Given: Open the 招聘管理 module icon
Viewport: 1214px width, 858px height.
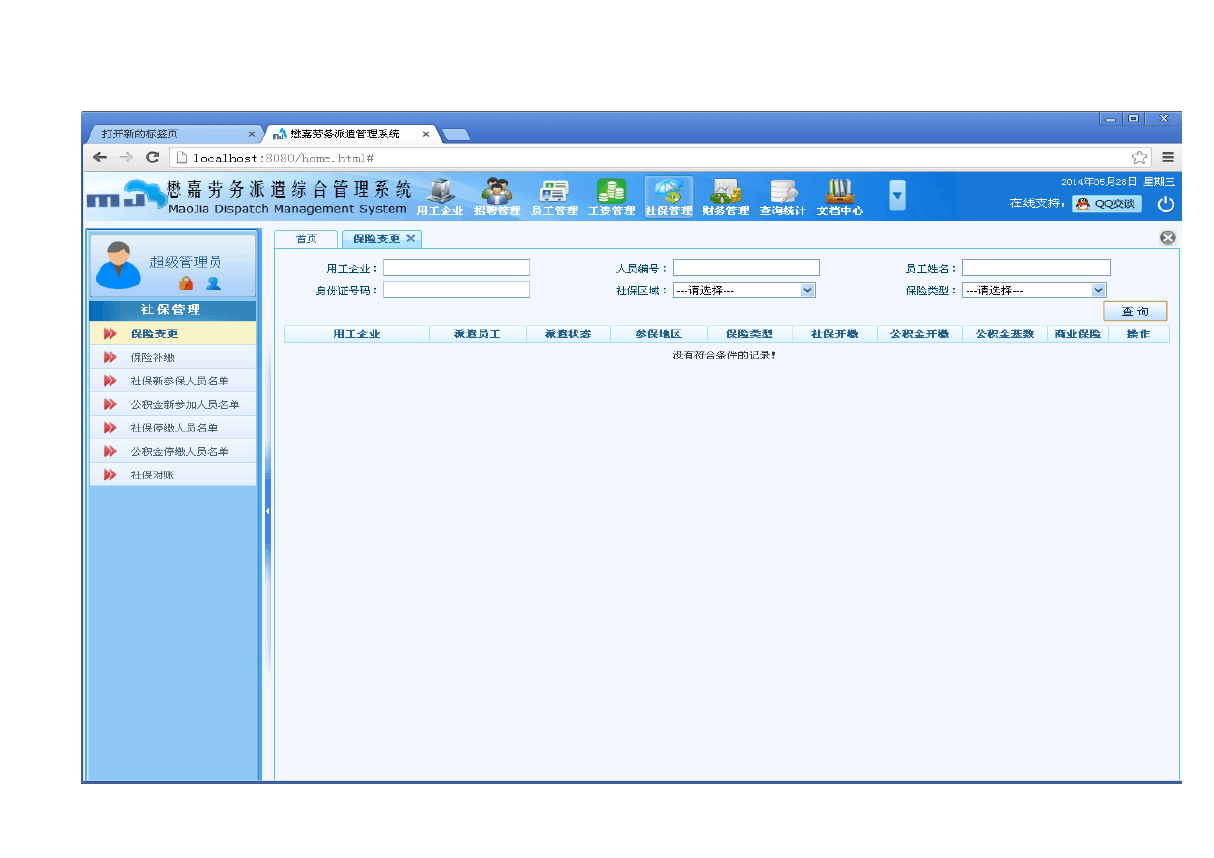Looking at the screenshot, I should (497, 197).
